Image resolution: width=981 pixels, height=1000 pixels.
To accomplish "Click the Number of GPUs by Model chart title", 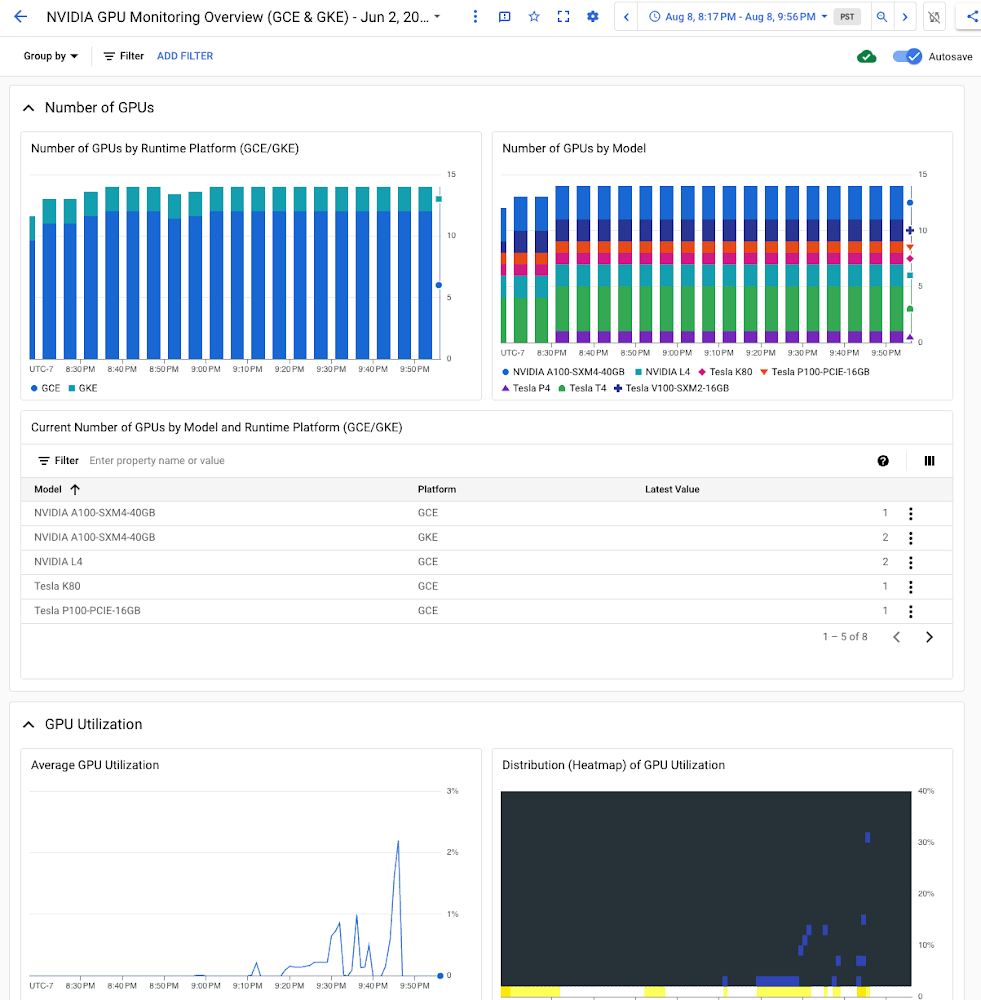I will point(573,149).
